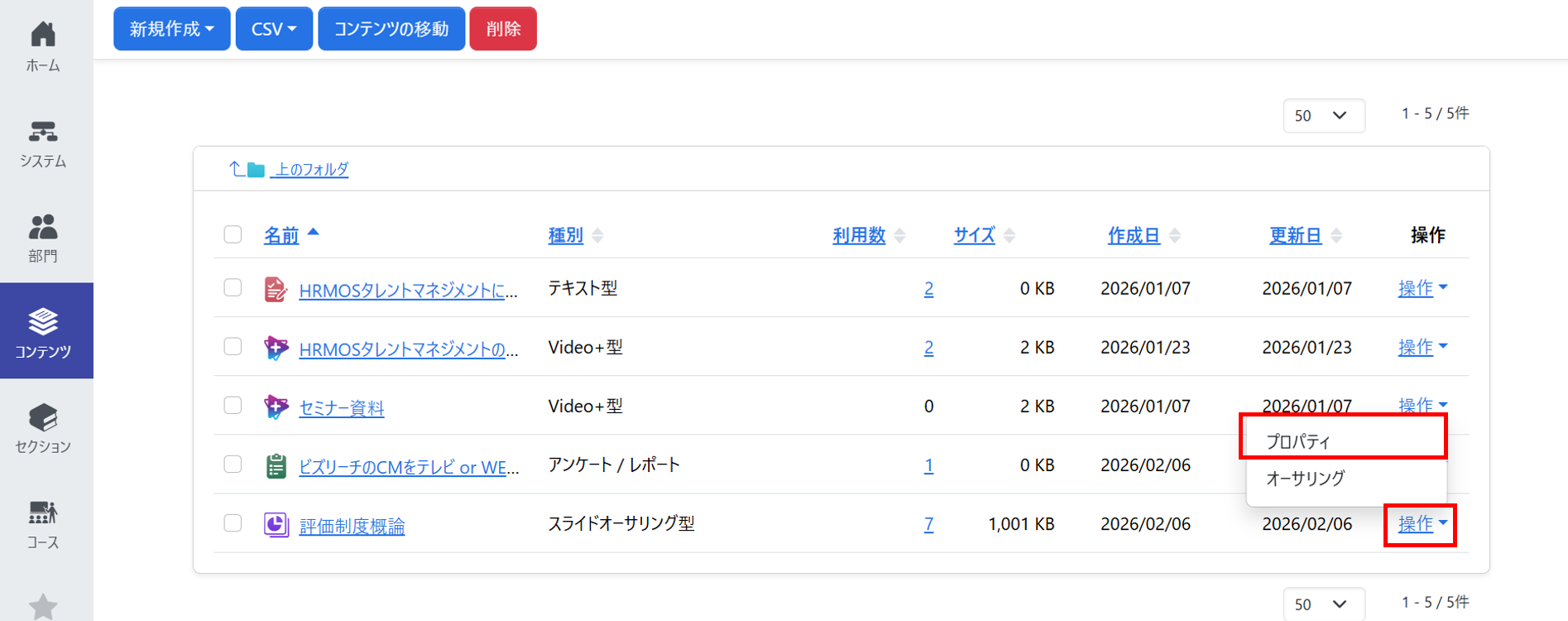
Task: Sort the list by 更新日 column
Action: 1295,235
